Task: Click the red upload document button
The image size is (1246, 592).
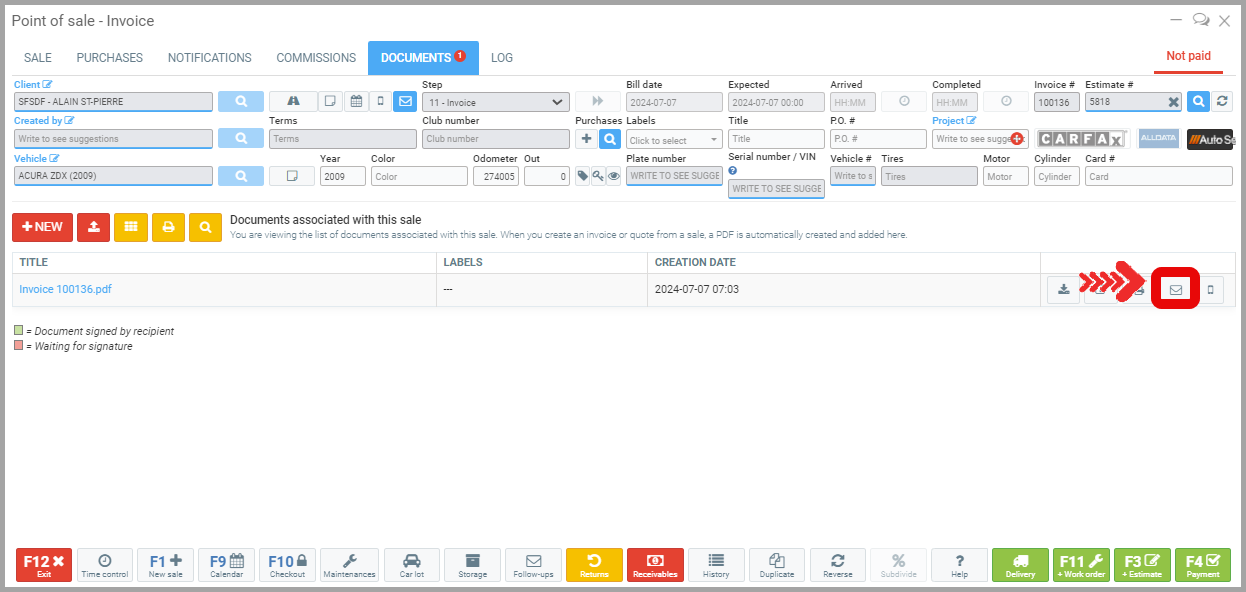Action: coord(93,227)
